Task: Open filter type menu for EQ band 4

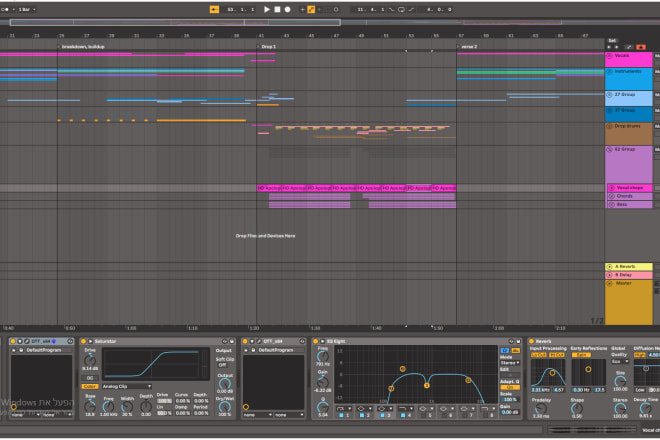Action: 405,408
